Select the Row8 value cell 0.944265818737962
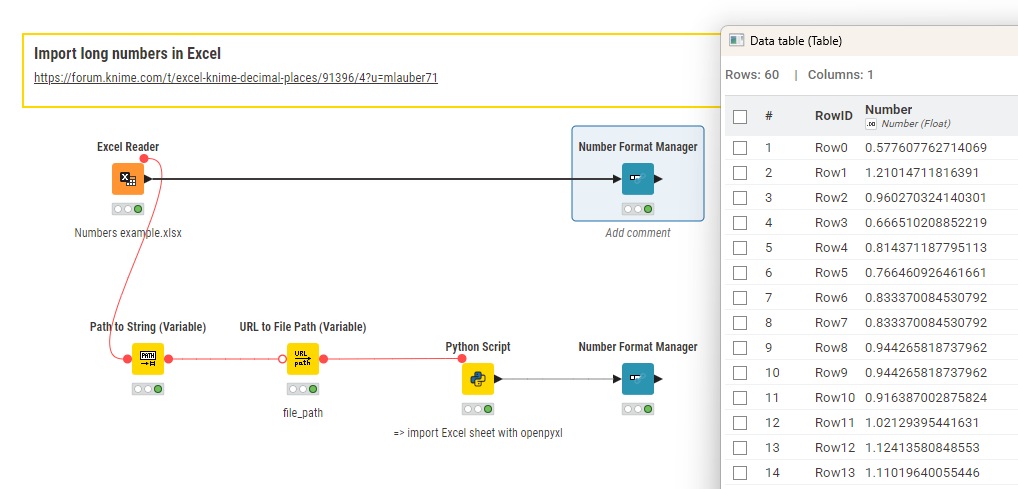 (x=925, y=348)
